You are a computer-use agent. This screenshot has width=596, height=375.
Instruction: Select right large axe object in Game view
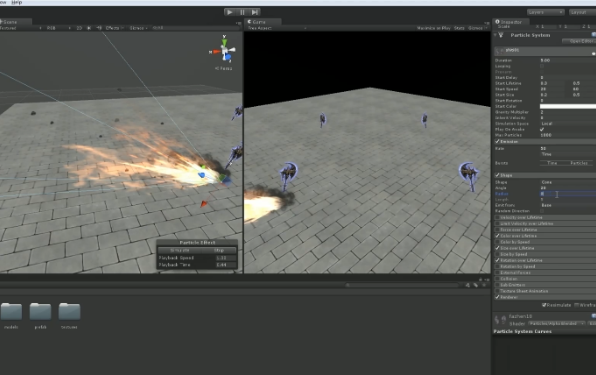pyautogui.click(x=469, y=176)
